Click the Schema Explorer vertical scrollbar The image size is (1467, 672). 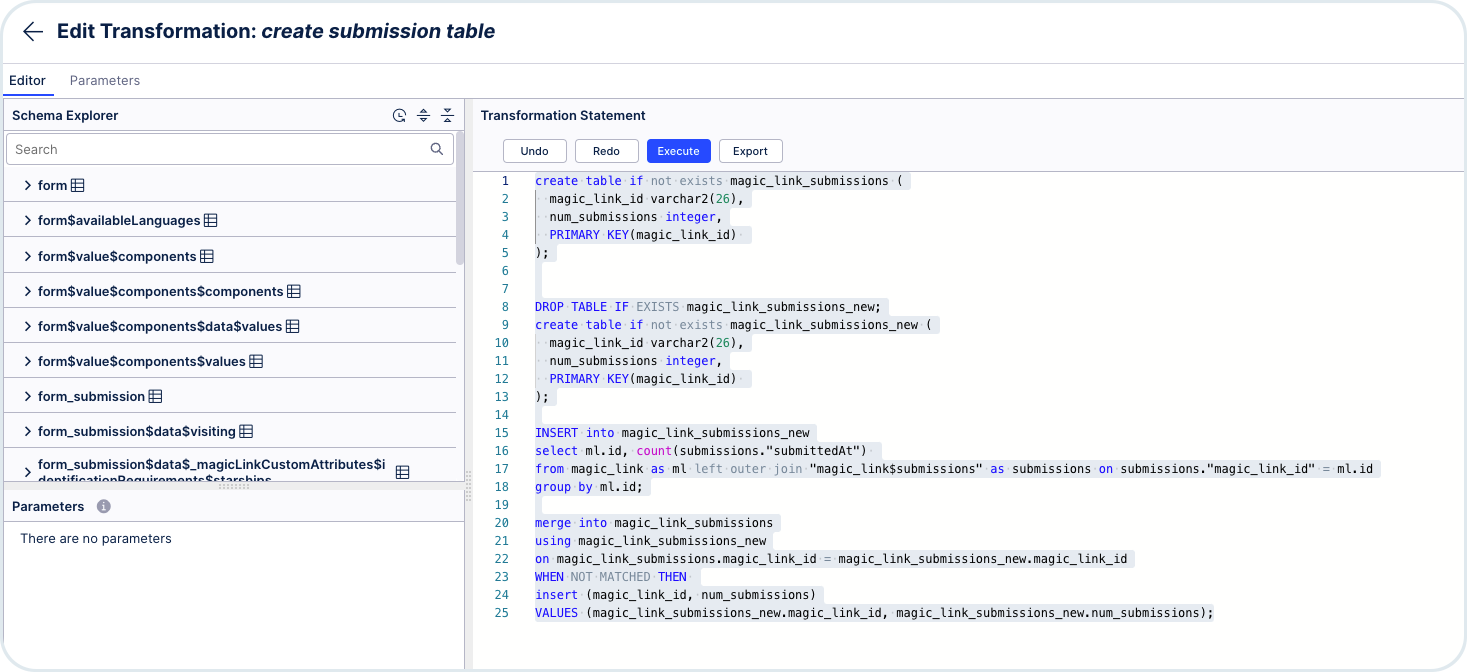(x=460, y=200)
